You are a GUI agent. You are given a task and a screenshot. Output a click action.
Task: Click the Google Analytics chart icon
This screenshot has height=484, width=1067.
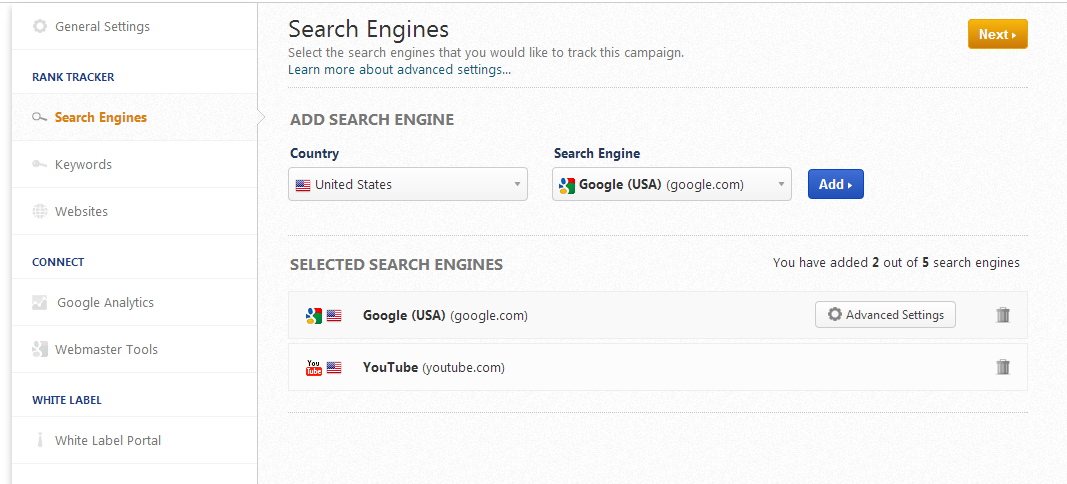[x=40, y=303]
